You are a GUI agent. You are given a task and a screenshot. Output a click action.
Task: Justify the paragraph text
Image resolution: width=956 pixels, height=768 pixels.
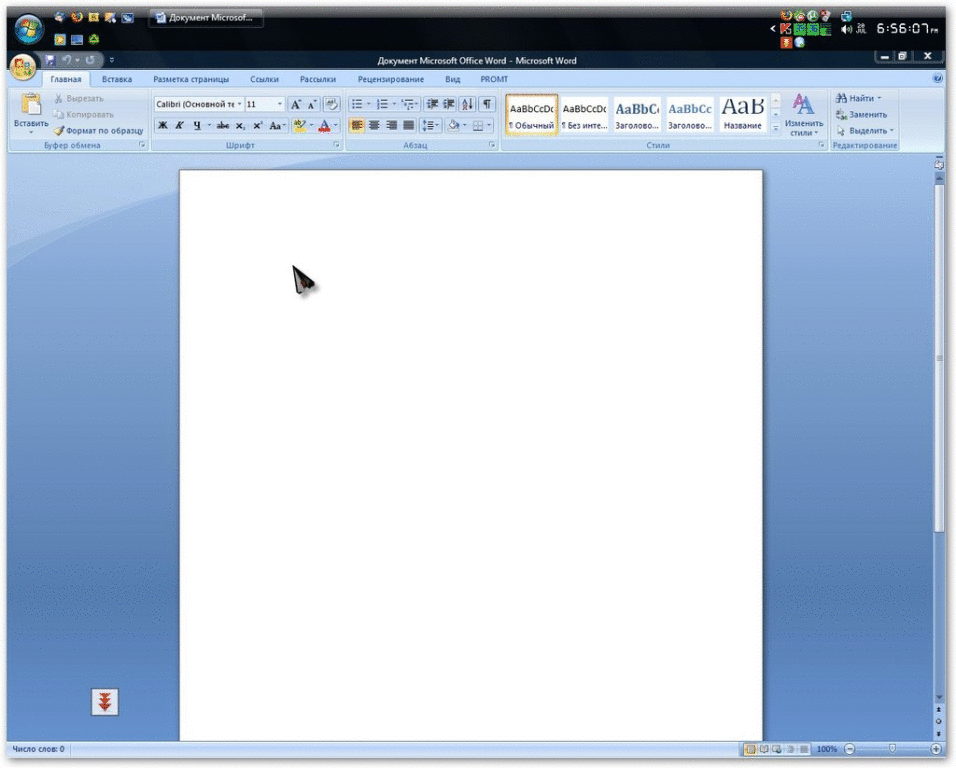408,126
